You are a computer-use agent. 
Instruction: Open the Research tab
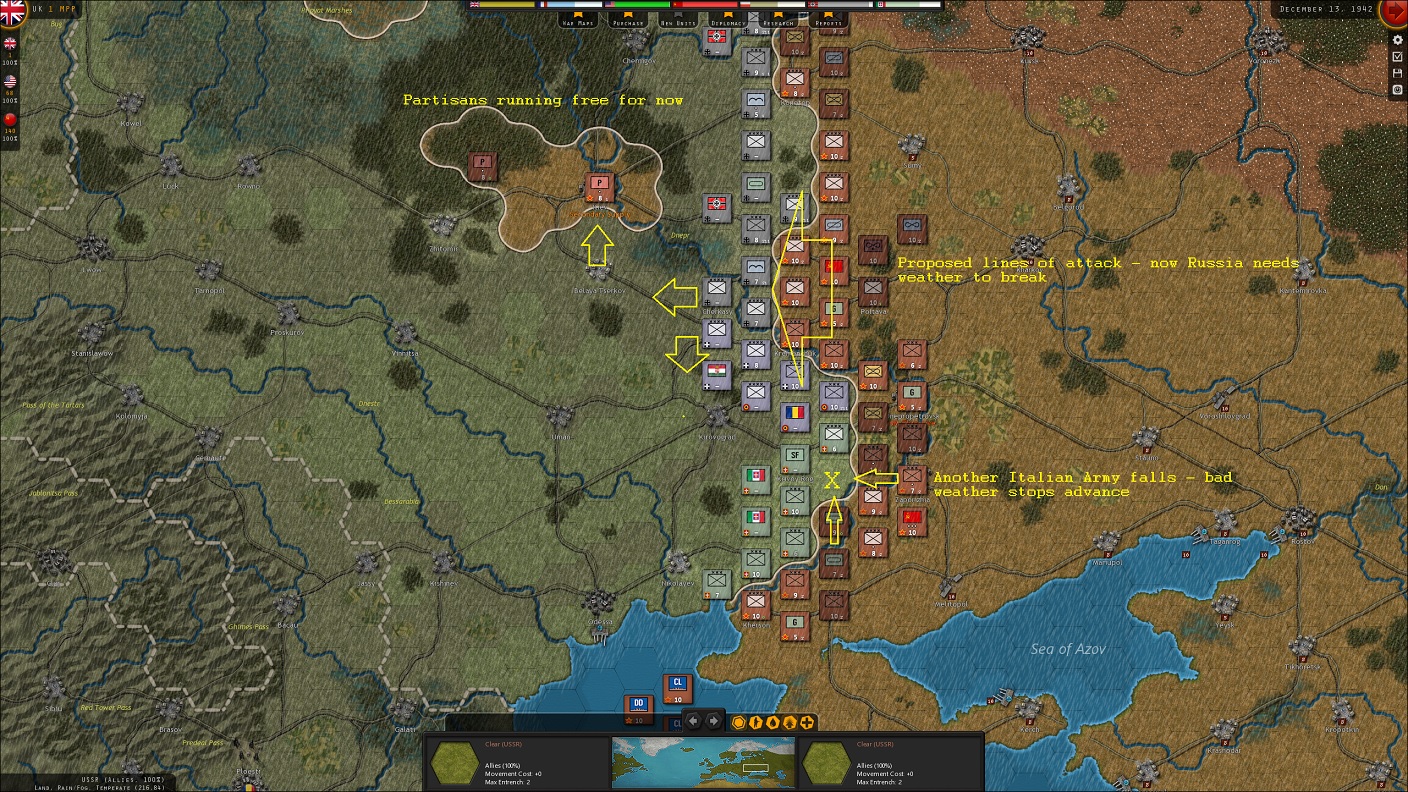tap(779, 21)
